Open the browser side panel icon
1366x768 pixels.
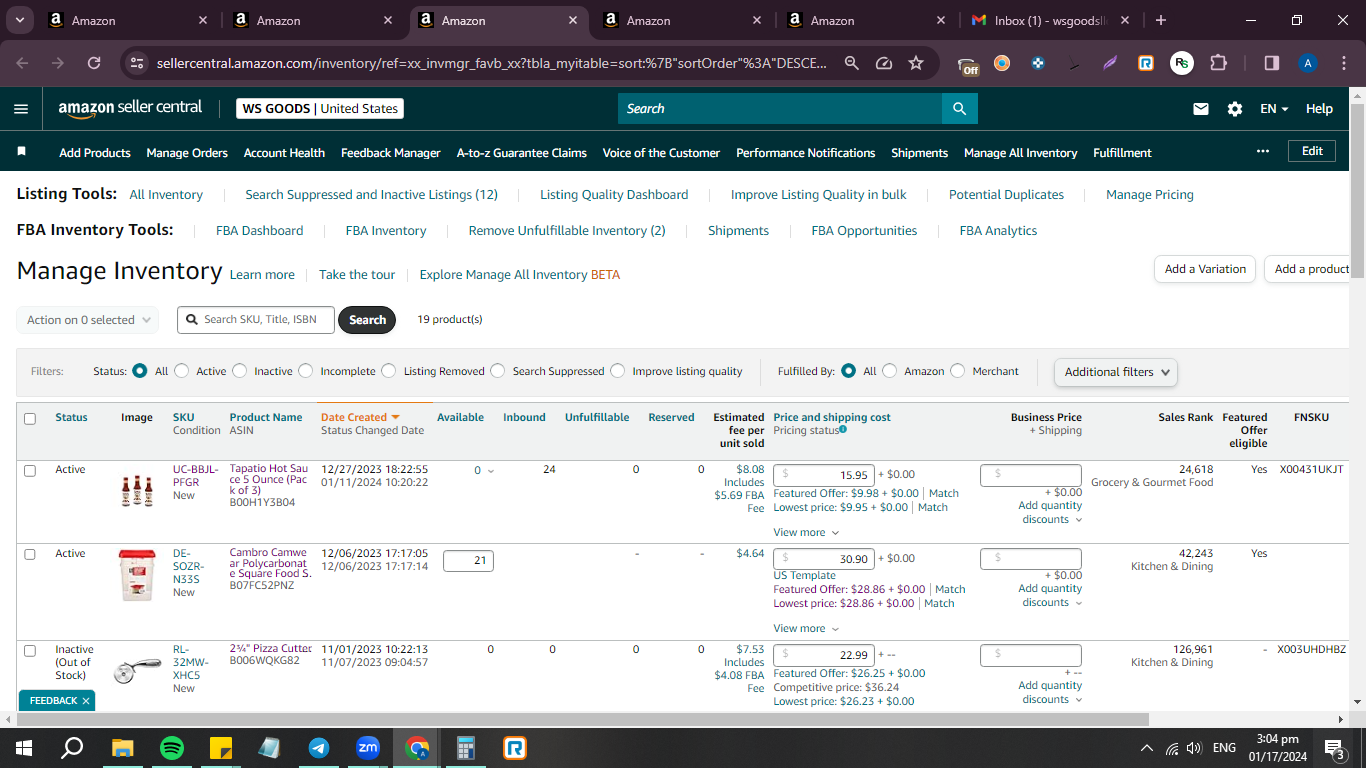pos(1272,63)
